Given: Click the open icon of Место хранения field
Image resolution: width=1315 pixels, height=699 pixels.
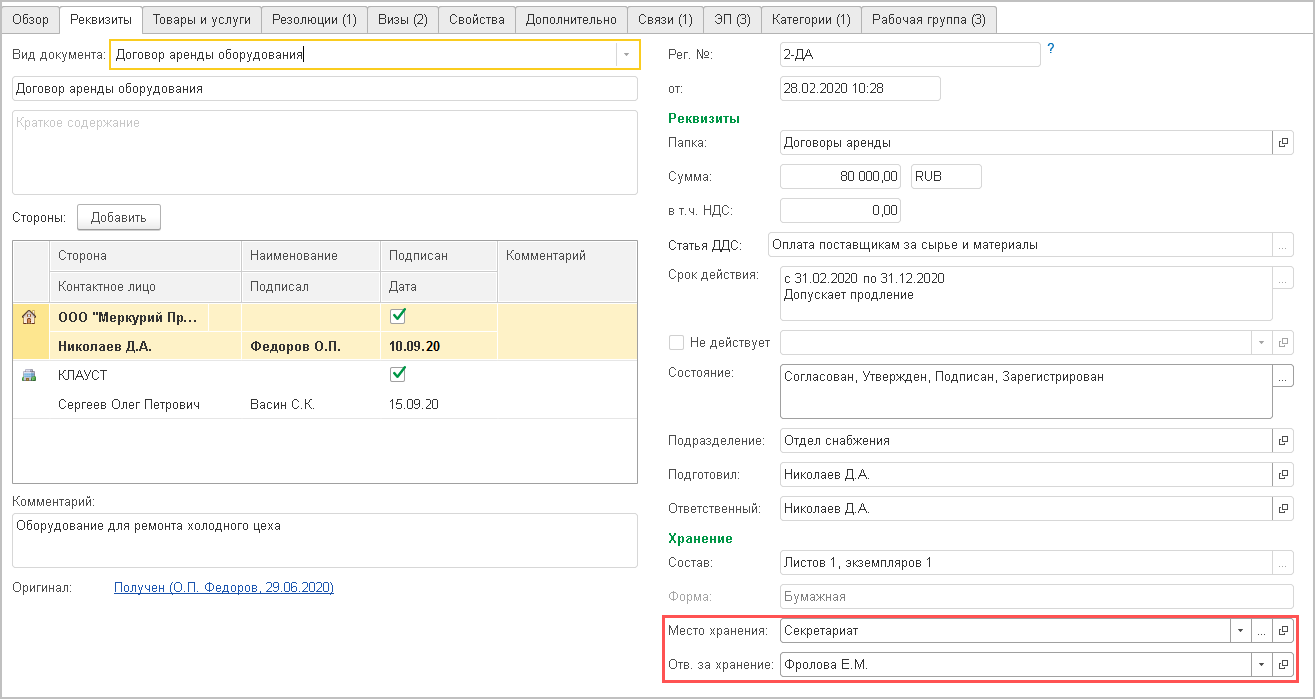Looking at the screenshot, I should [1284, 631].
